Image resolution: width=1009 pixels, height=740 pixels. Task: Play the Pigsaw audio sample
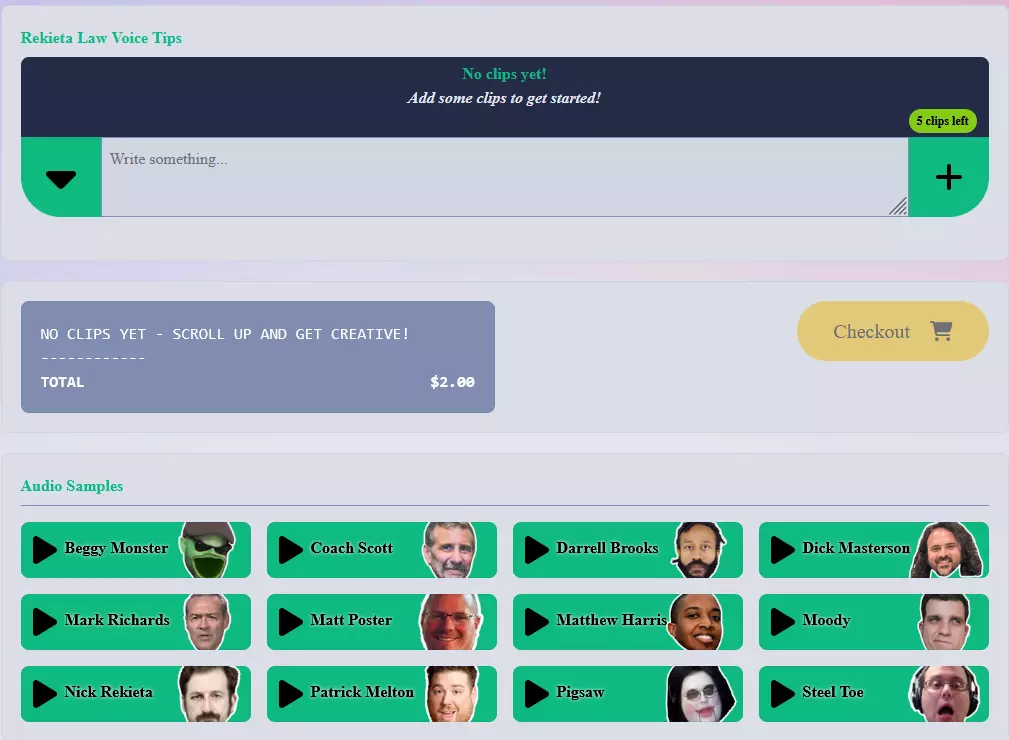[x=536, y=694]
